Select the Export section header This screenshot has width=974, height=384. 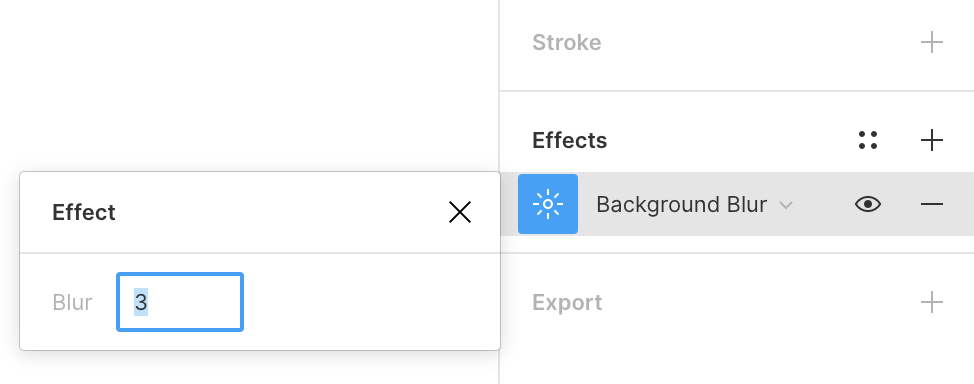click(x=567, y=303)
